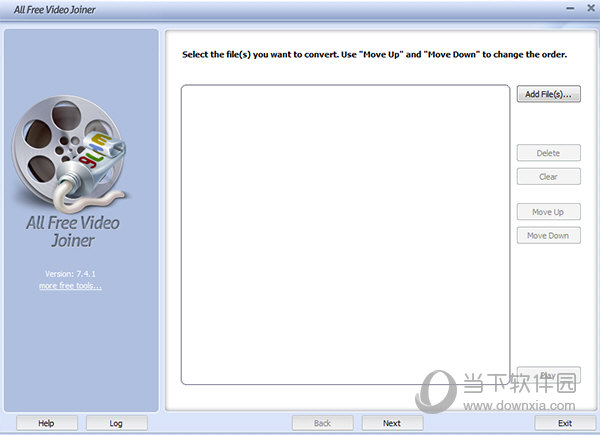Click the Version: 7.4.1 text
The height and width of the screenshot is (435, 600).
coord(70,274)
